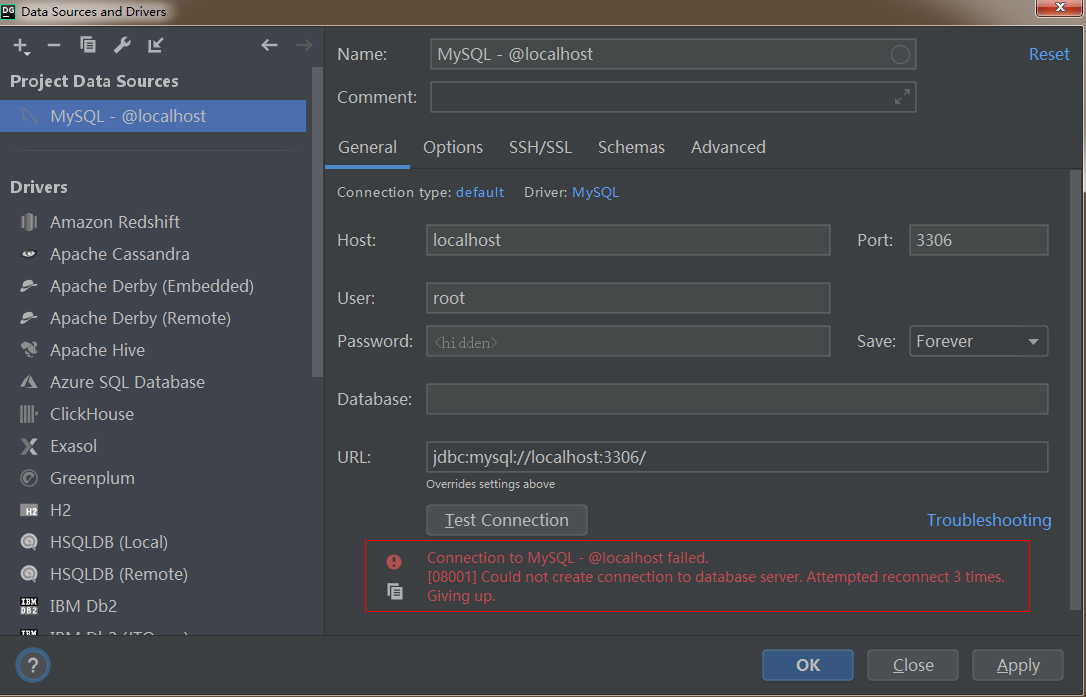The image size is (1086, 697).
Task: Go back with the left arrow
Action: click(269, 45)
